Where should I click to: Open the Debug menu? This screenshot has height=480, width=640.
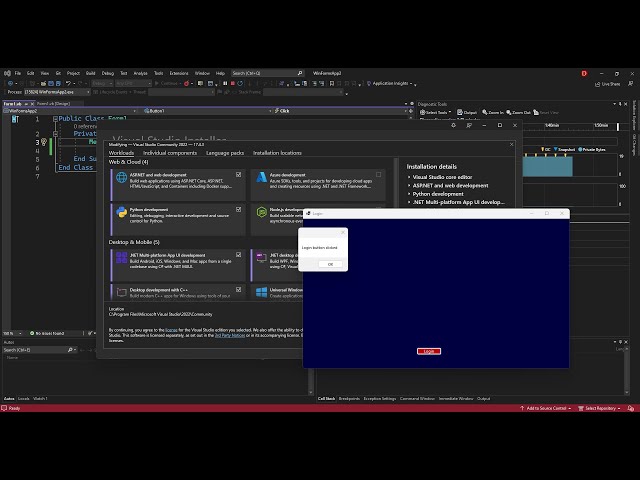tap(108, 73)
